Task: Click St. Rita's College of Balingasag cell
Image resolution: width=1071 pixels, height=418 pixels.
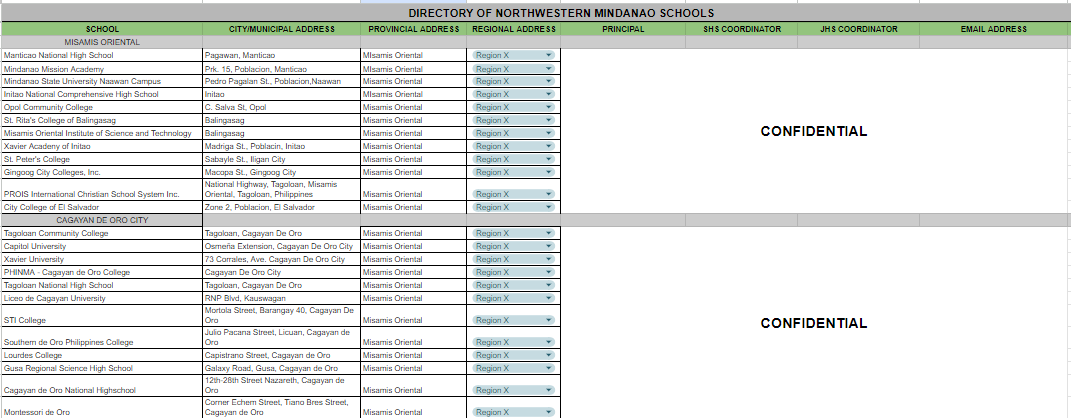Action: click(x=102, y=120)
